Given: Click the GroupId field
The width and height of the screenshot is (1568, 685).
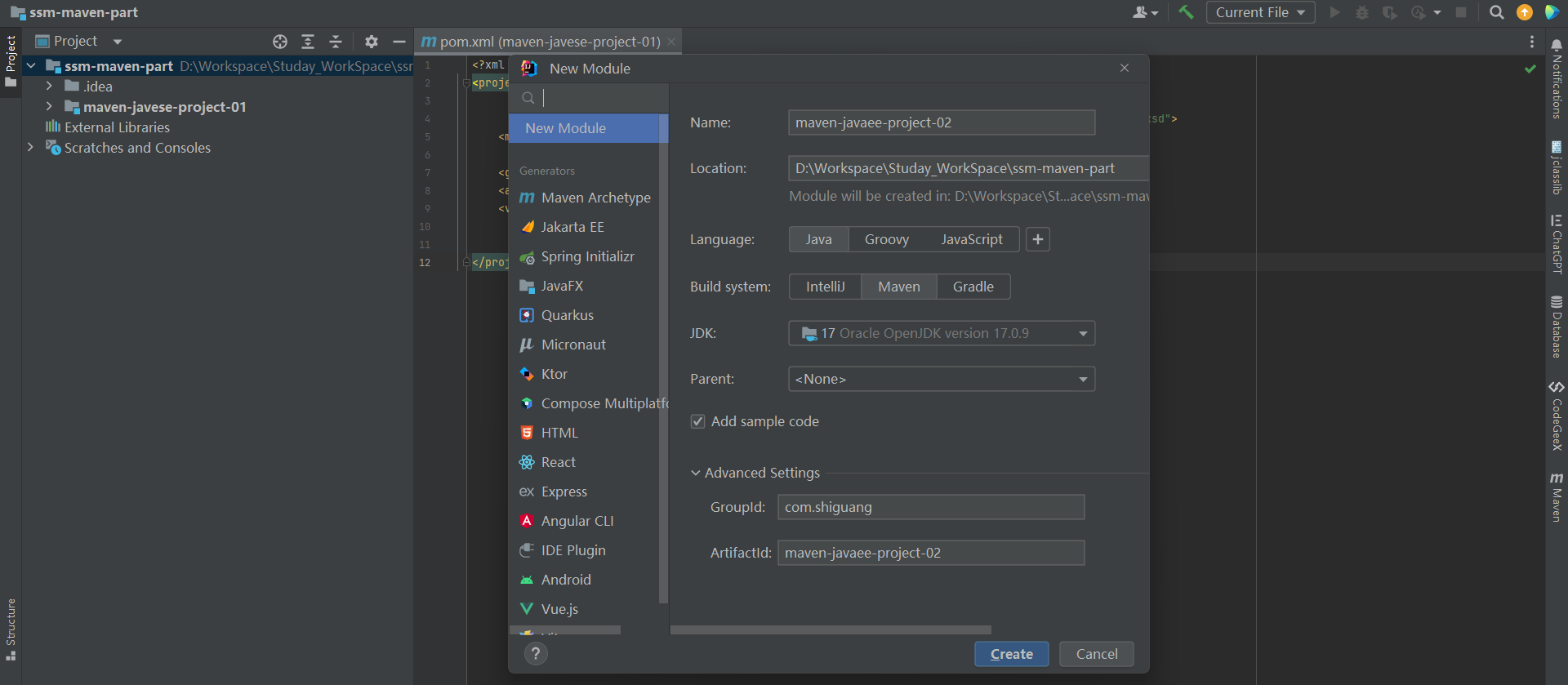Looking at the screenshot, I should coord(931,507).
